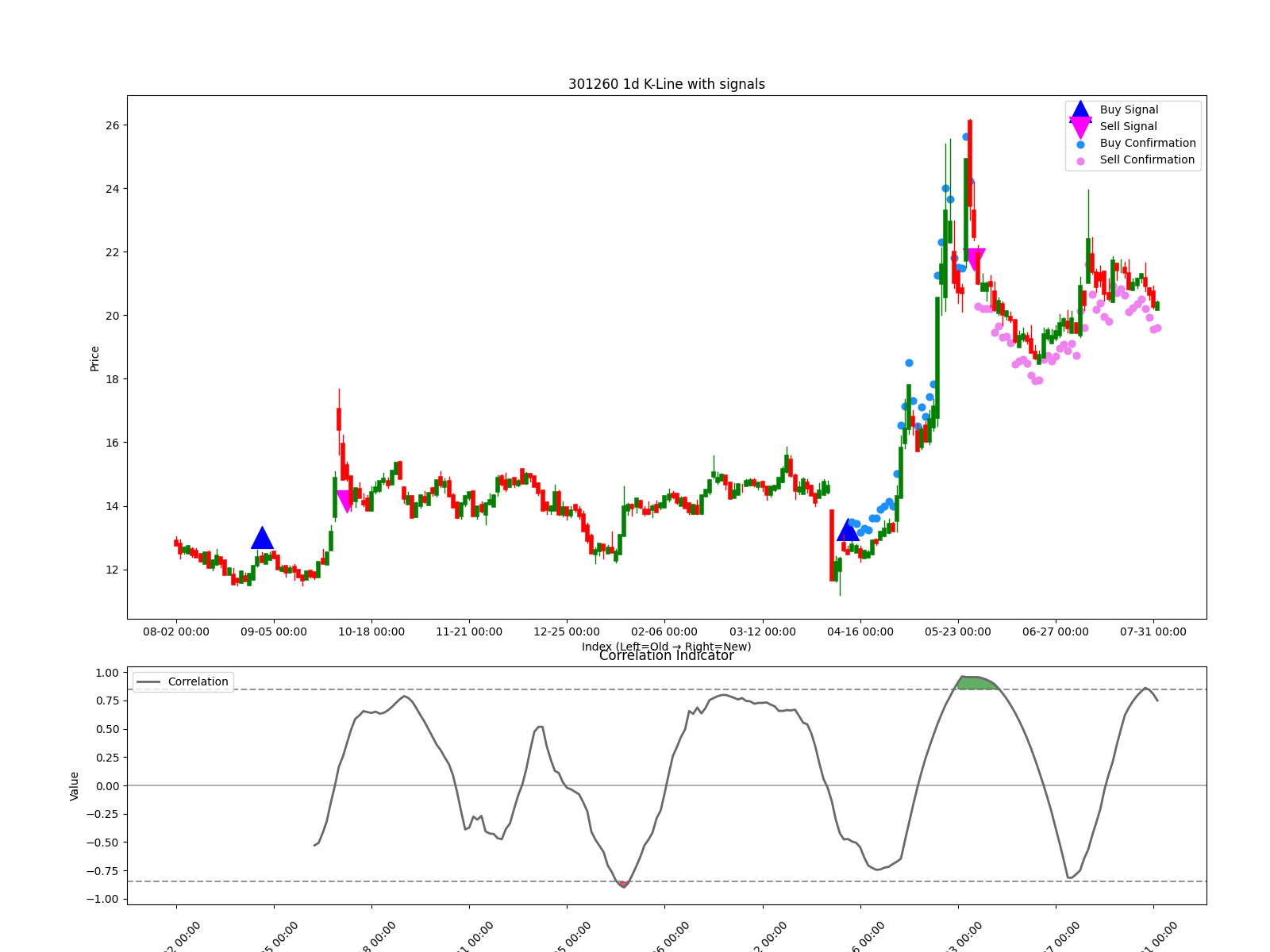Click the '07-31 00:00' date tick
This screenshot has width=1270, height=952.
[x=1153, y=631]
